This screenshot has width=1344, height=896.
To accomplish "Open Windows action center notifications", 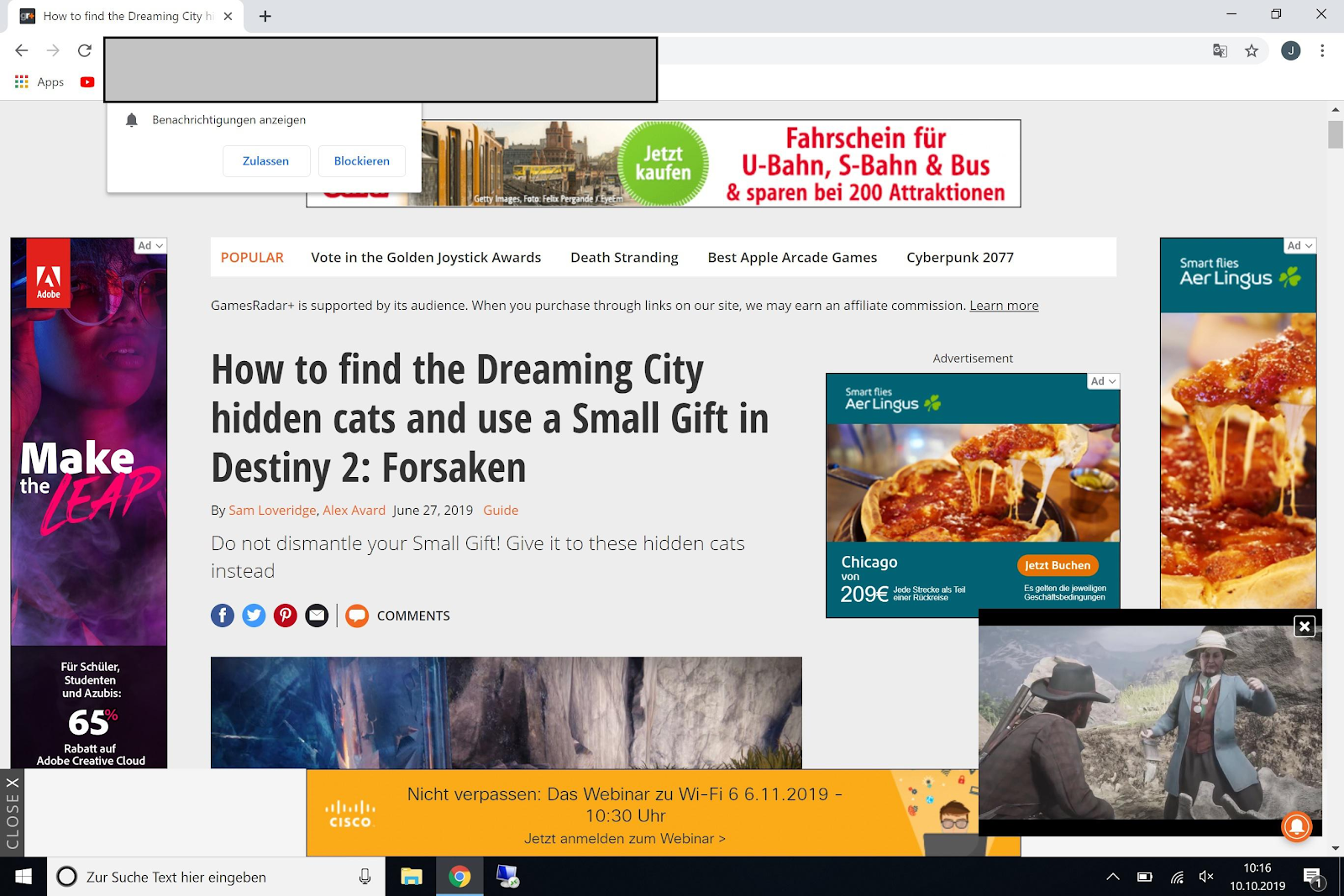I will [x=1313, y=878].
